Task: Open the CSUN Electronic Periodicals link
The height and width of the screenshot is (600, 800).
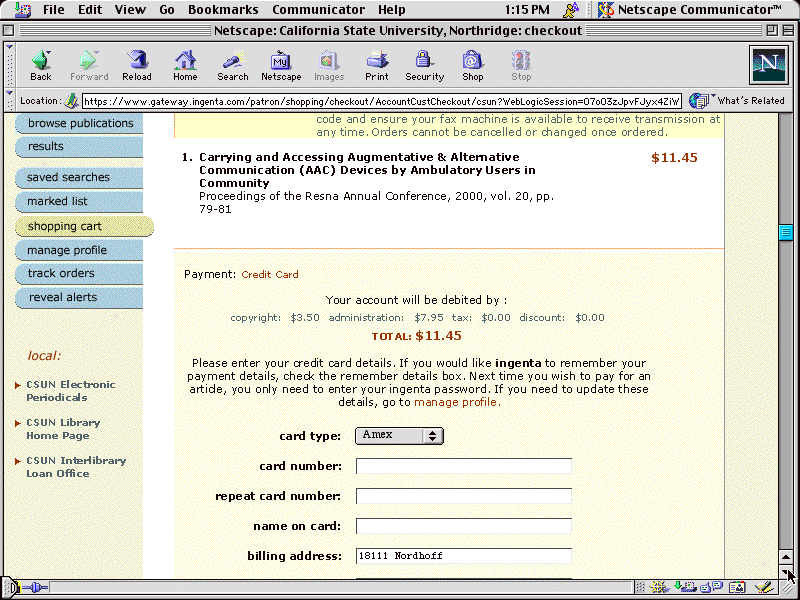Action: tap(71, 391)
